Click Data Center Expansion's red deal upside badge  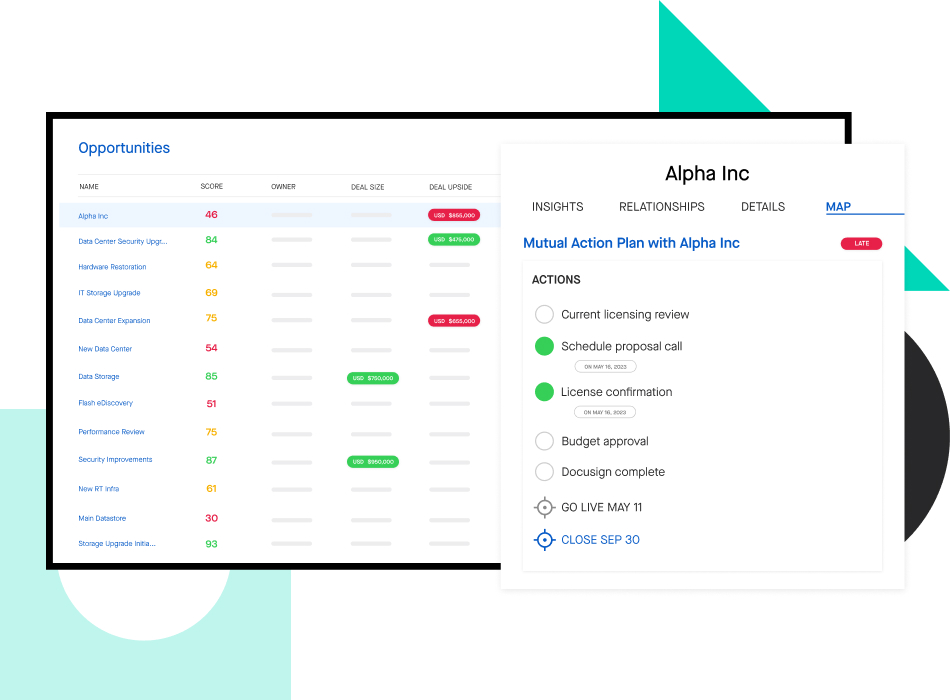click(454, 321)
